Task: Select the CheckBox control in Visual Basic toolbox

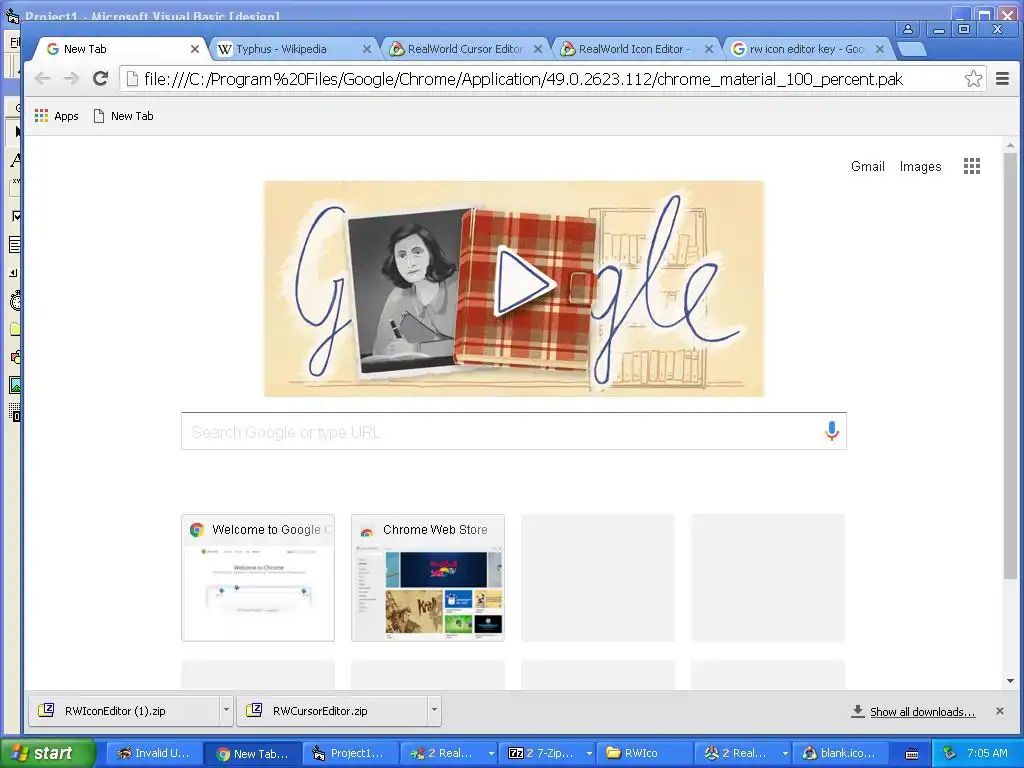Action: (16, 216)
